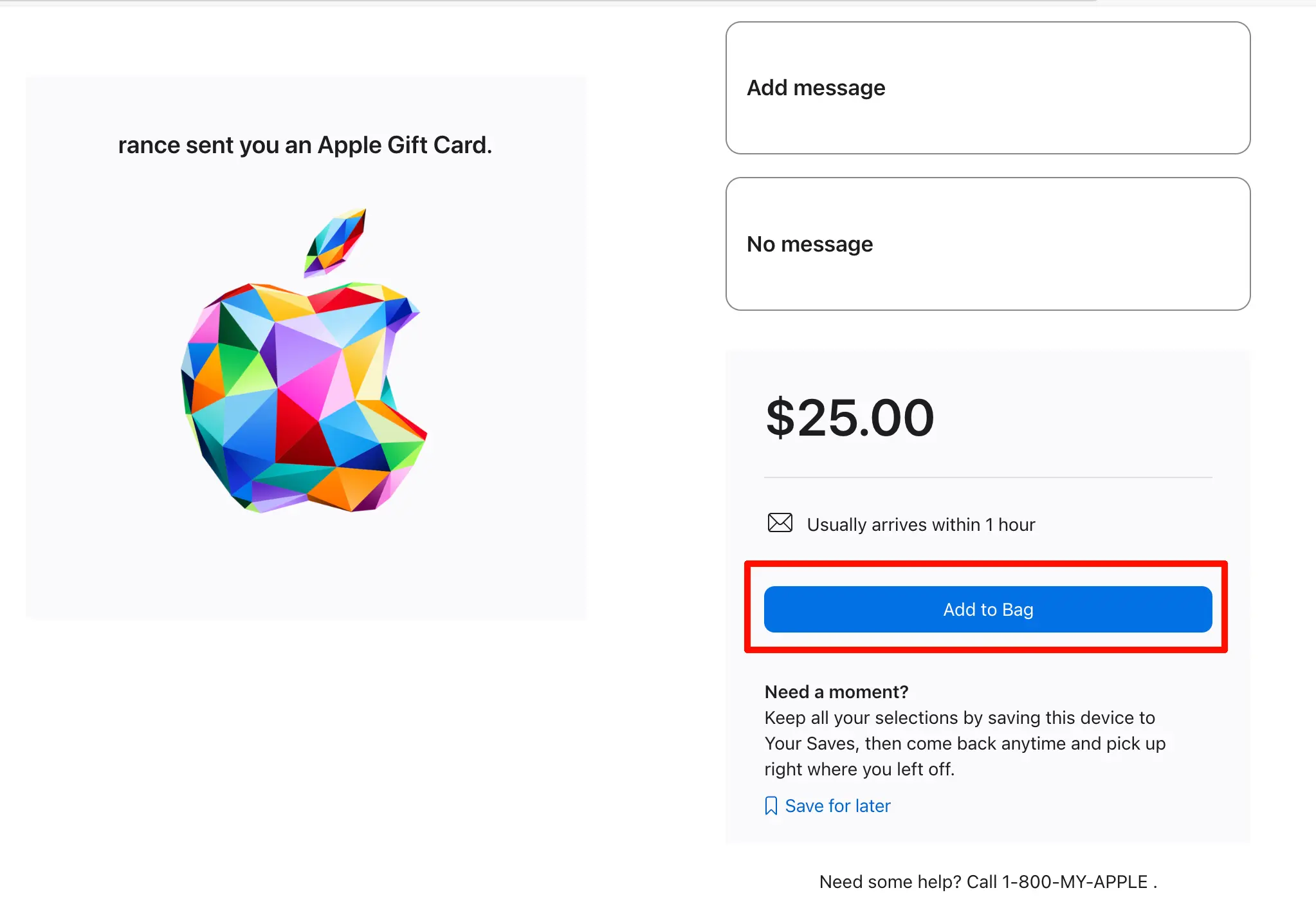
Task: Click the divider line beneath the price
Action: coord(987,477)
